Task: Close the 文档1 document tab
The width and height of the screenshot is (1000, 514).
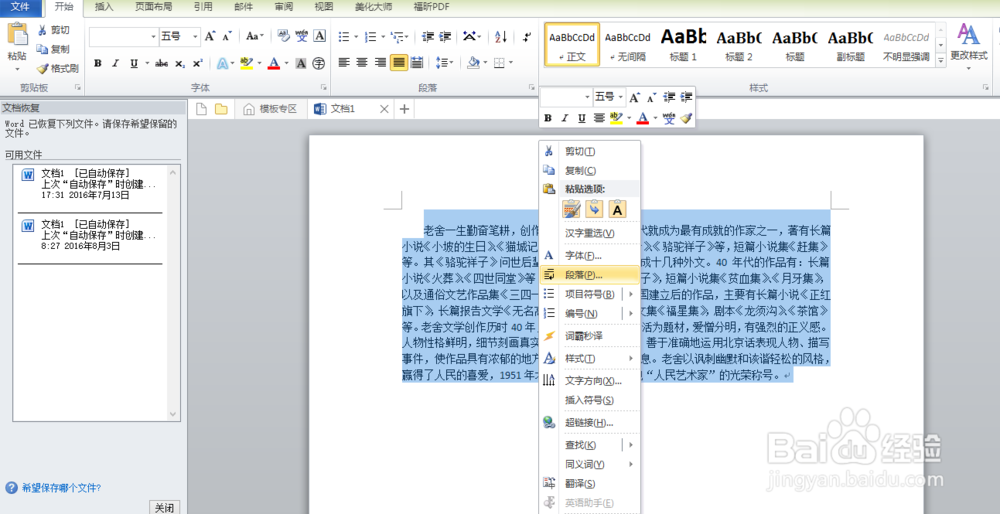Action: 384,109
